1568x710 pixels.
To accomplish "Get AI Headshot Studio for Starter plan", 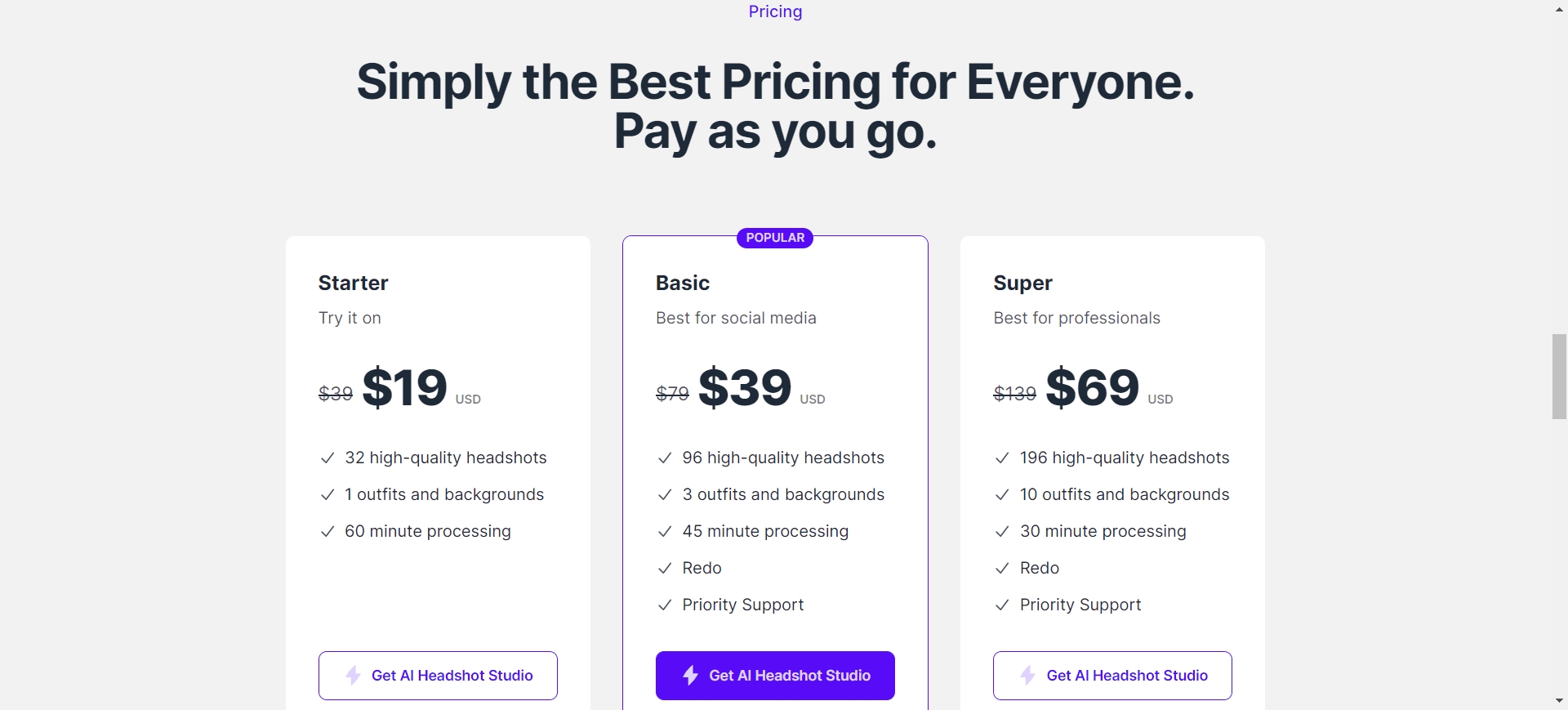I will tap(438, 676).
